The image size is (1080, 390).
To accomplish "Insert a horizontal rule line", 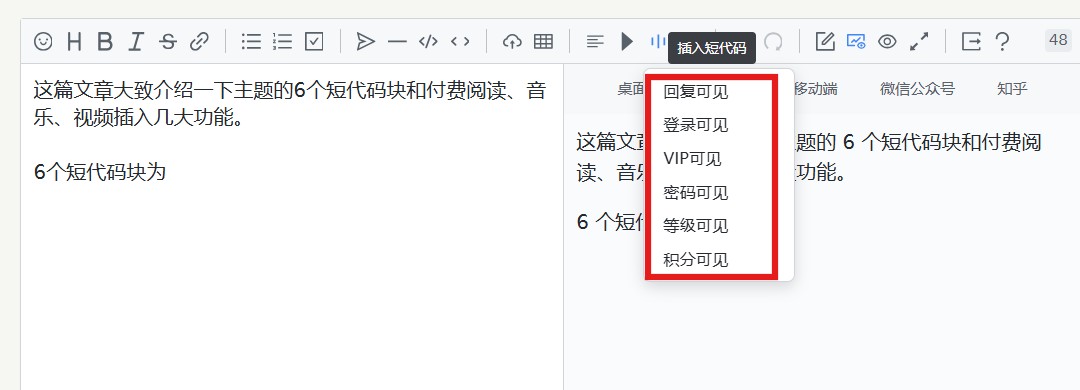I will pyautogui.click(x=397, y=42).
